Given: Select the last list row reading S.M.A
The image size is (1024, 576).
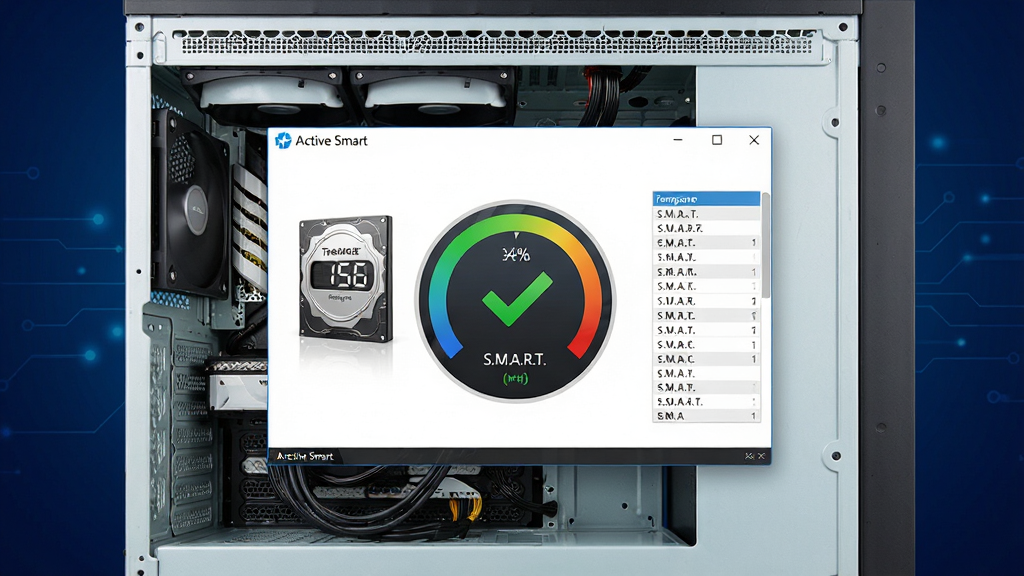Looking at the screenshot, I should click(706, 416).
